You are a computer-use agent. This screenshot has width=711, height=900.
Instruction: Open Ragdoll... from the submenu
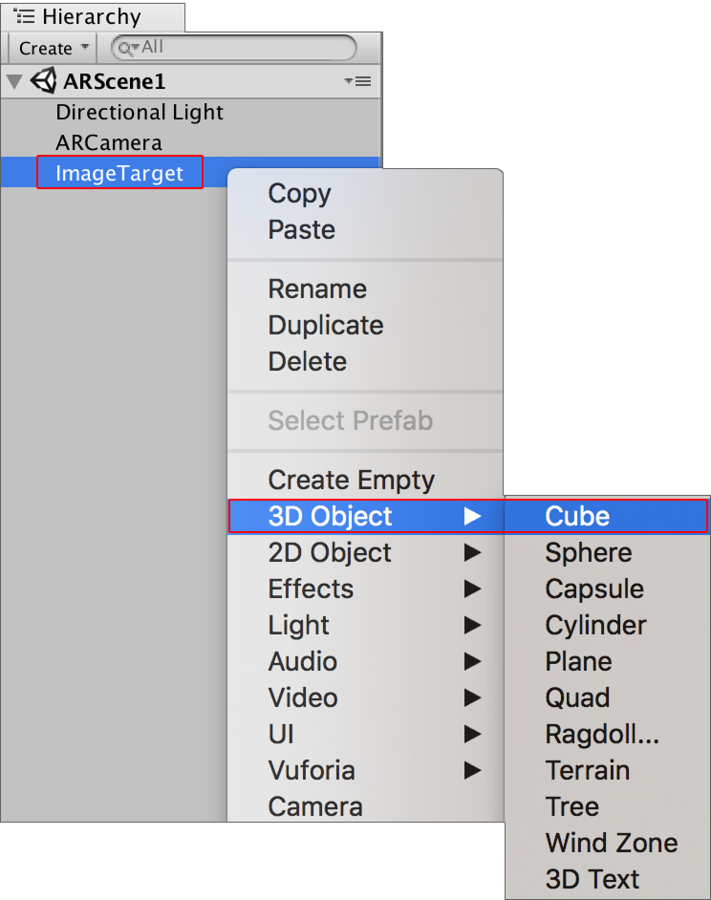point(607,734)
